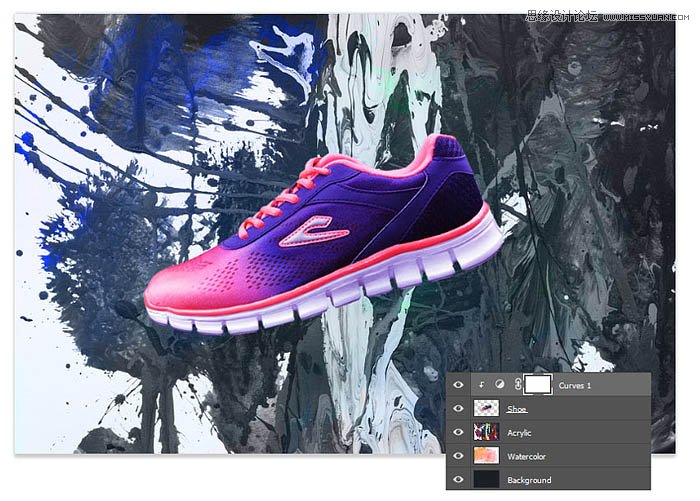This screenshot has height=501, width=700.
Task: Click the sneaker on the canvas
Action: (330, 240)
